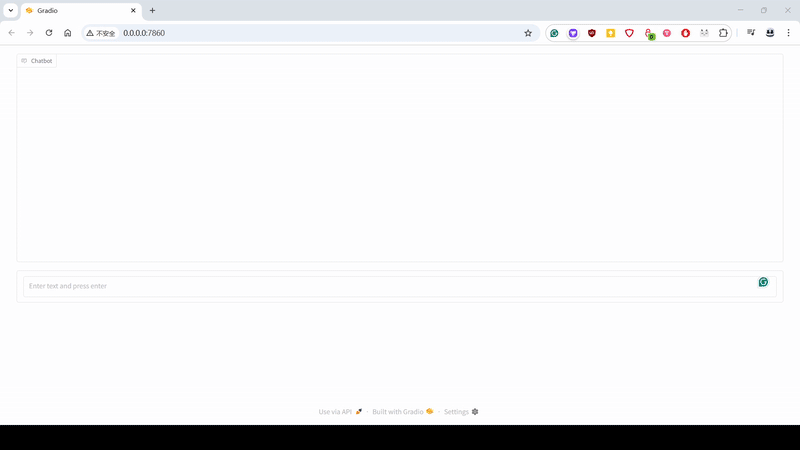Focus the 'Enter text and press enter' field
800x450 pixels.
400,286
